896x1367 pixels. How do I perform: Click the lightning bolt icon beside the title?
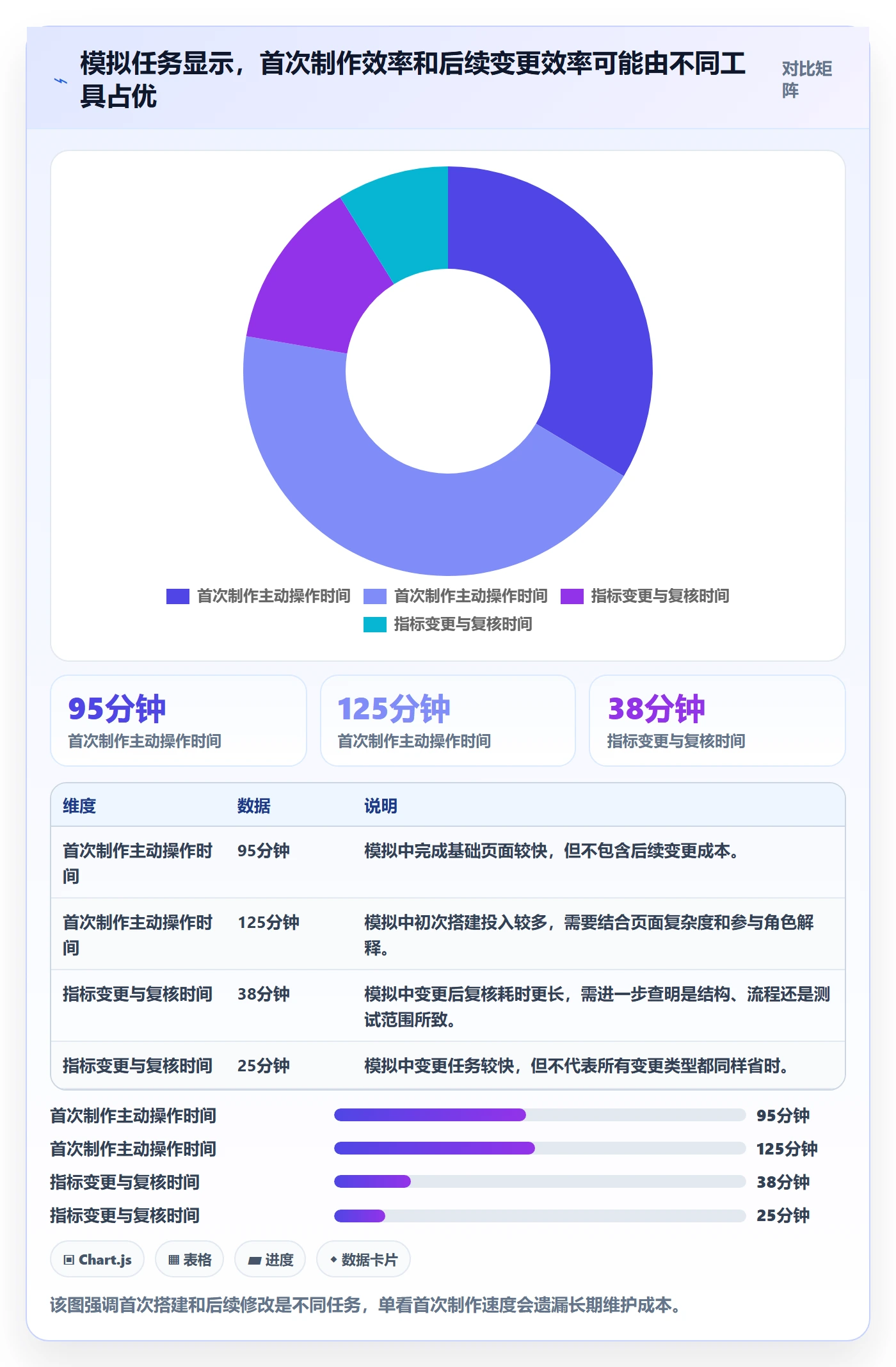coord(61,81)
